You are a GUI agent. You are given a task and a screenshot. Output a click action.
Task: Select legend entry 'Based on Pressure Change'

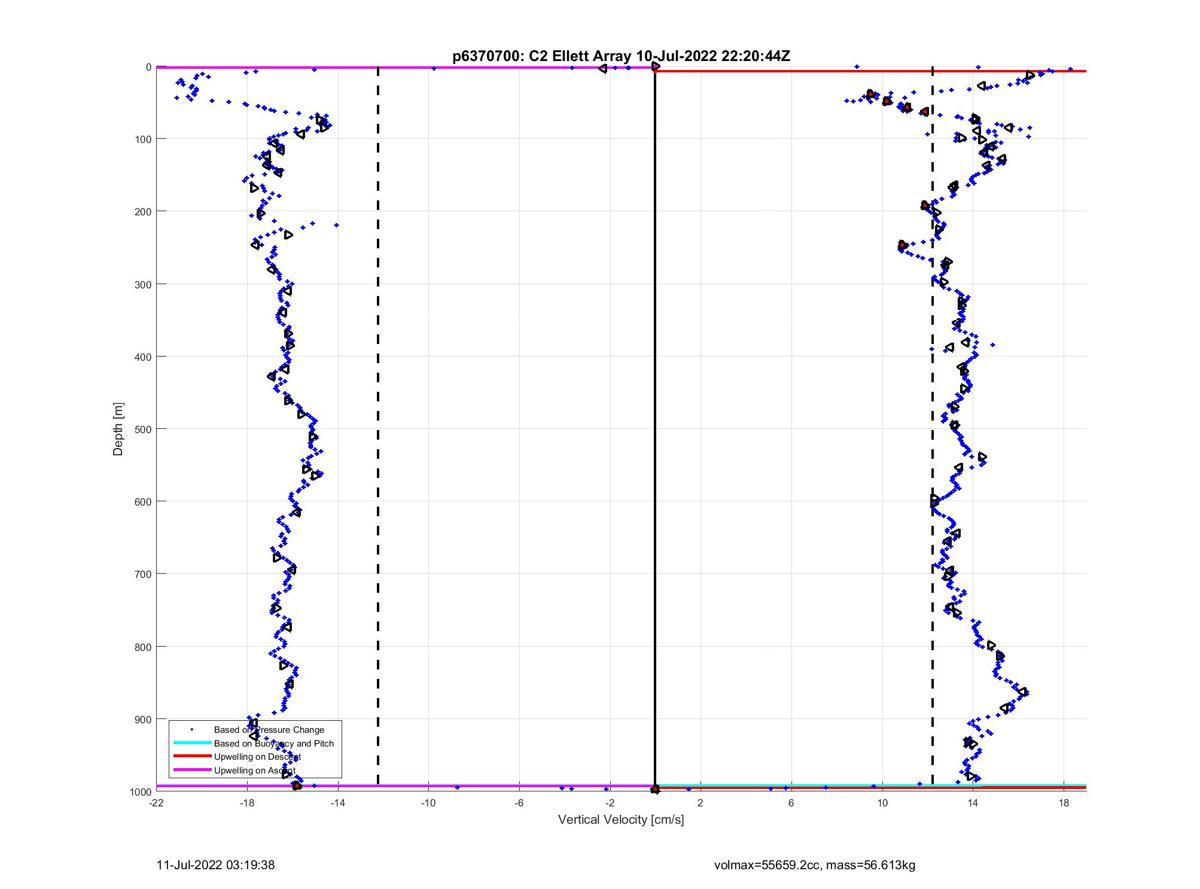(269, 729)
